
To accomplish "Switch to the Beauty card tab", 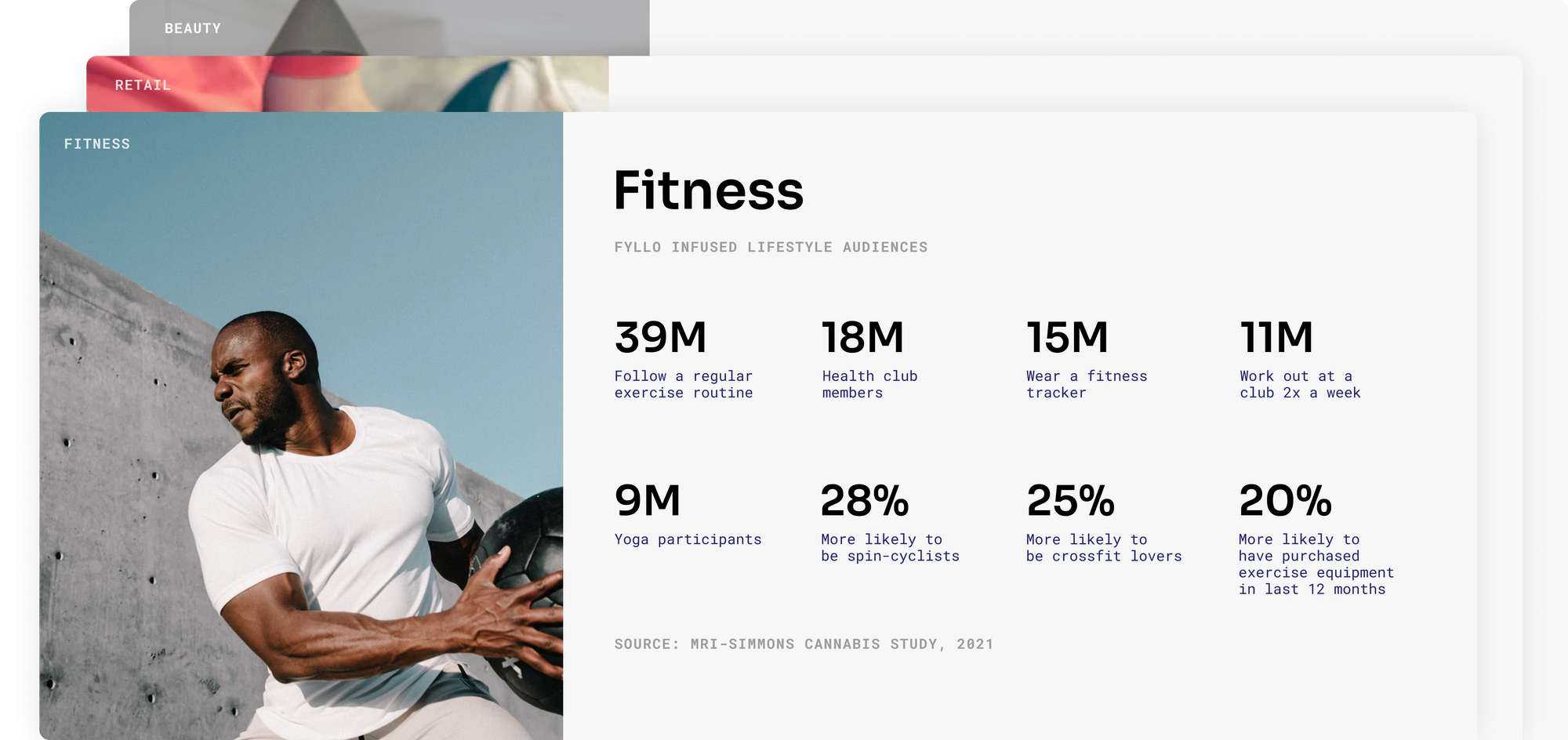I will [x=193, y=29].
